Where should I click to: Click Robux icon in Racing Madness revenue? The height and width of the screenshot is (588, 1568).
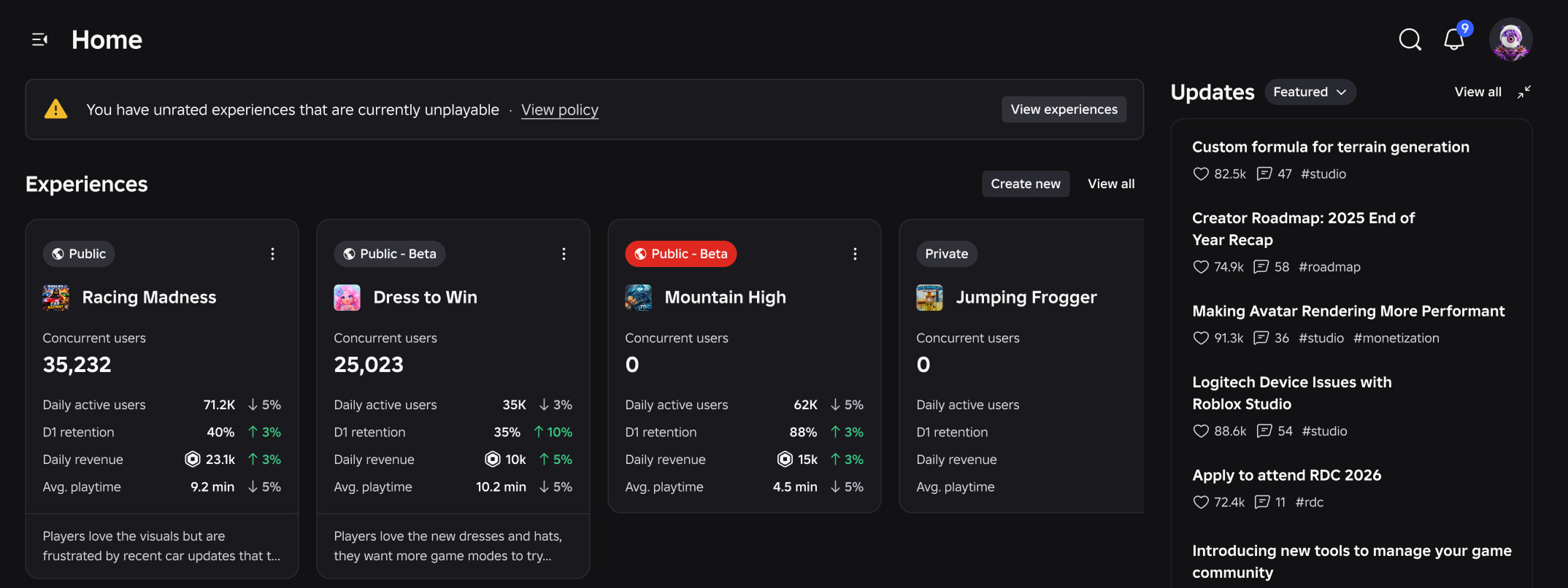[x=193, y=459]
